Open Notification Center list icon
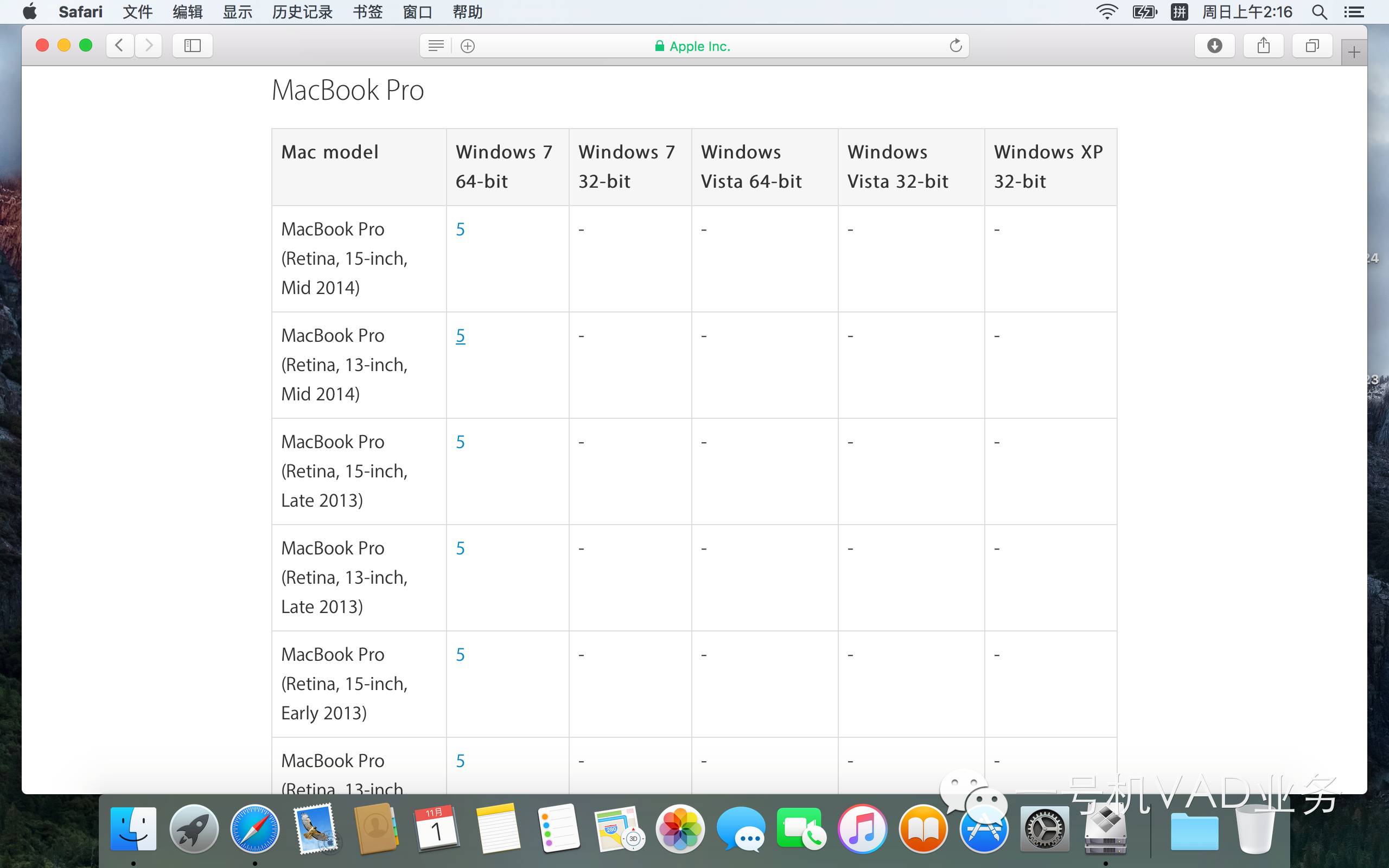The image size is (1389, 868). 1354,12
